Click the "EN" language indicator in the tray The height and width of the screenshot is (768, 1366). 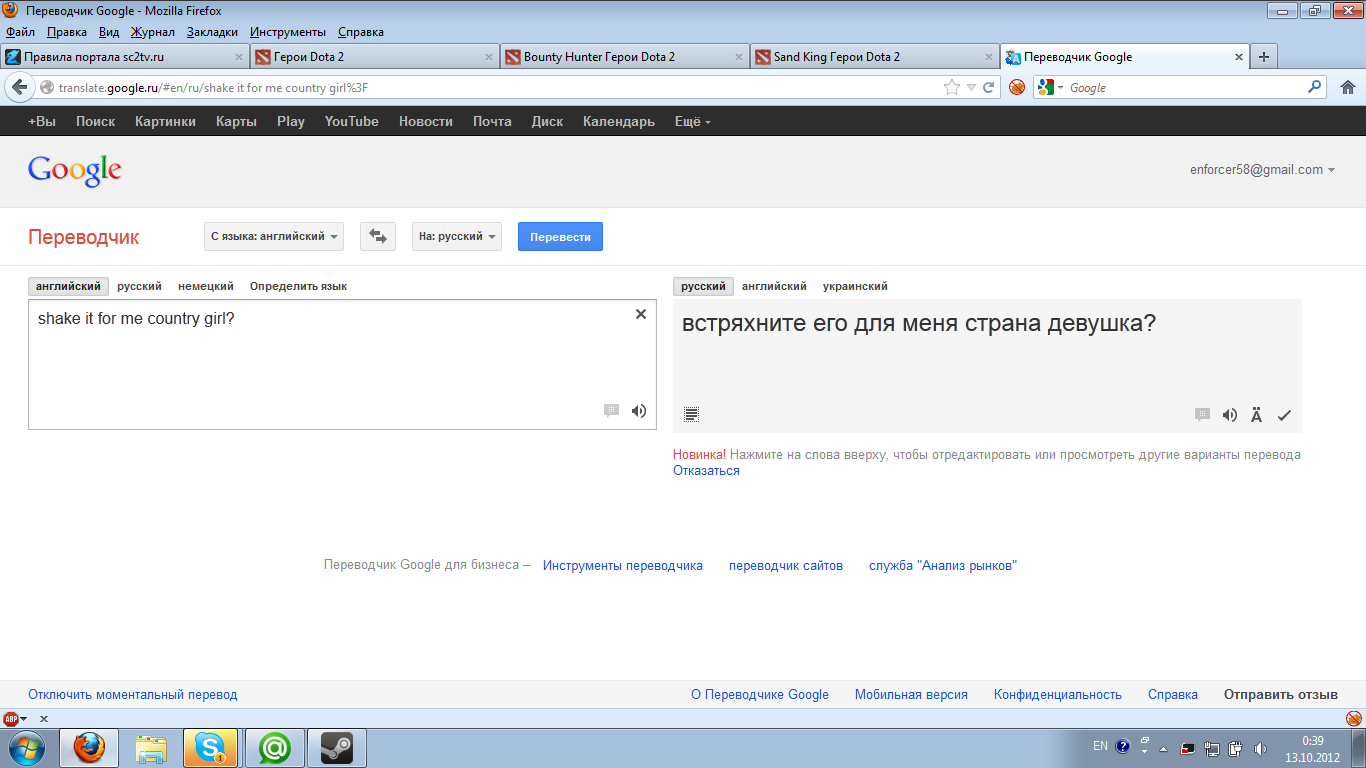[x=1100, y=746]
